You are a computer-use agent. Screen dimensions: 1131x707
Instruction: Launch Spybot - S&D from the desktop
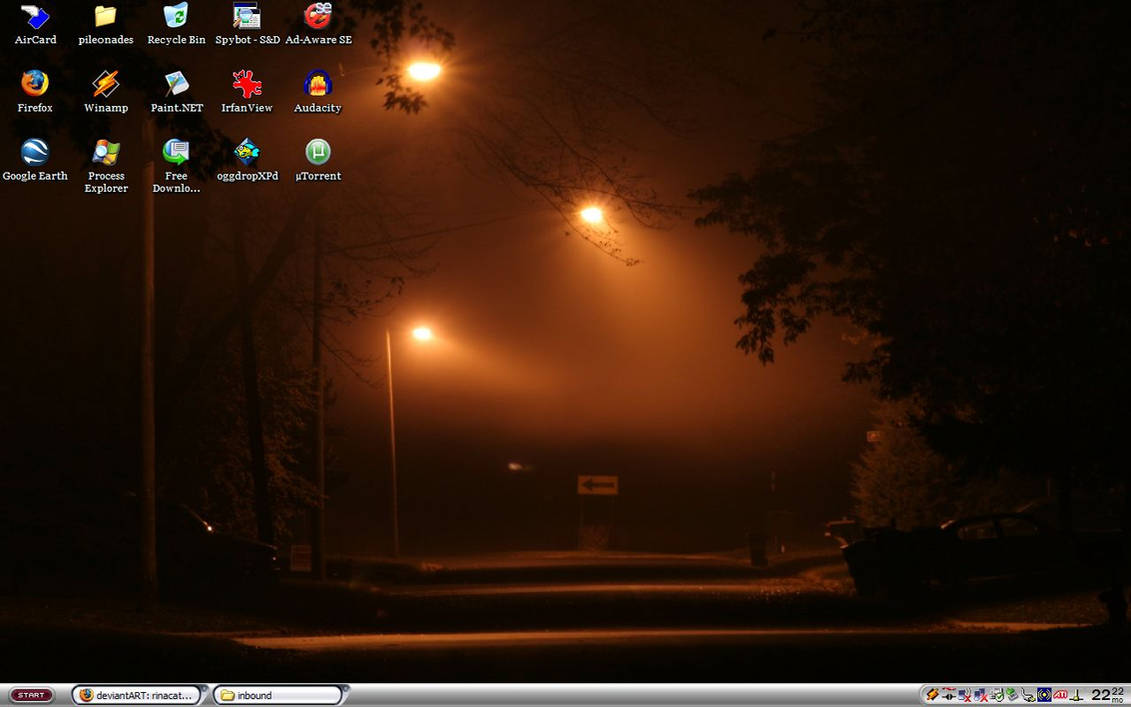(247, 25)
